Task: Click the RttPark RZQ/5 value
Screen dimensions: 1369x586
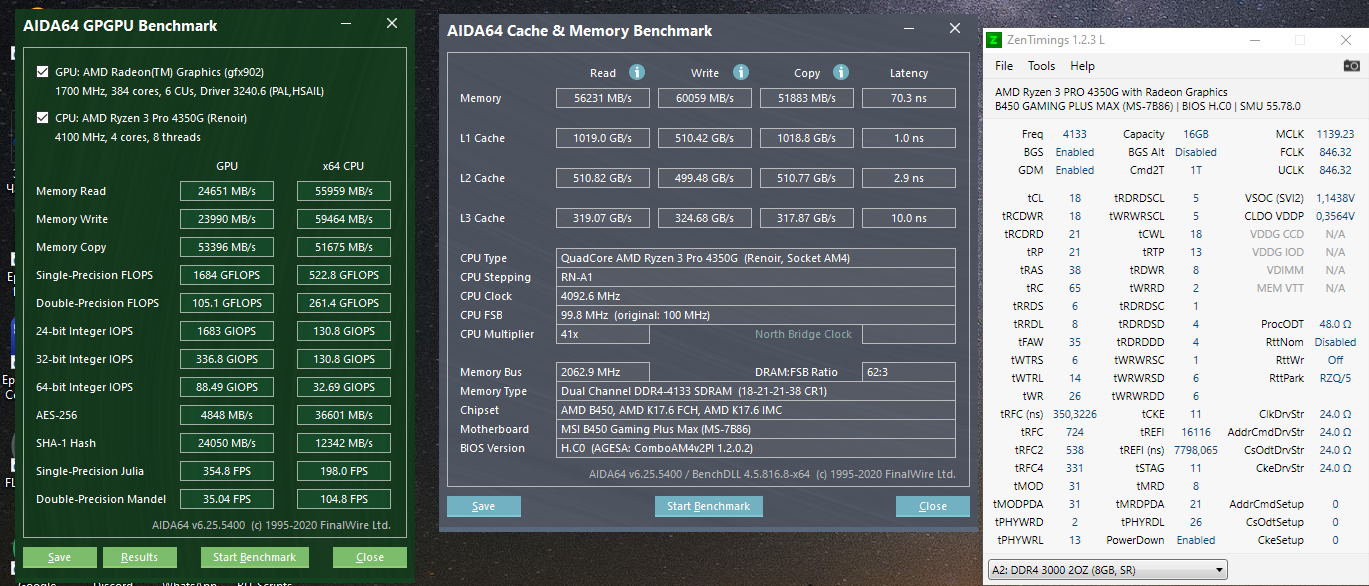Action: pyautogui.click(x=1335, y=378)
